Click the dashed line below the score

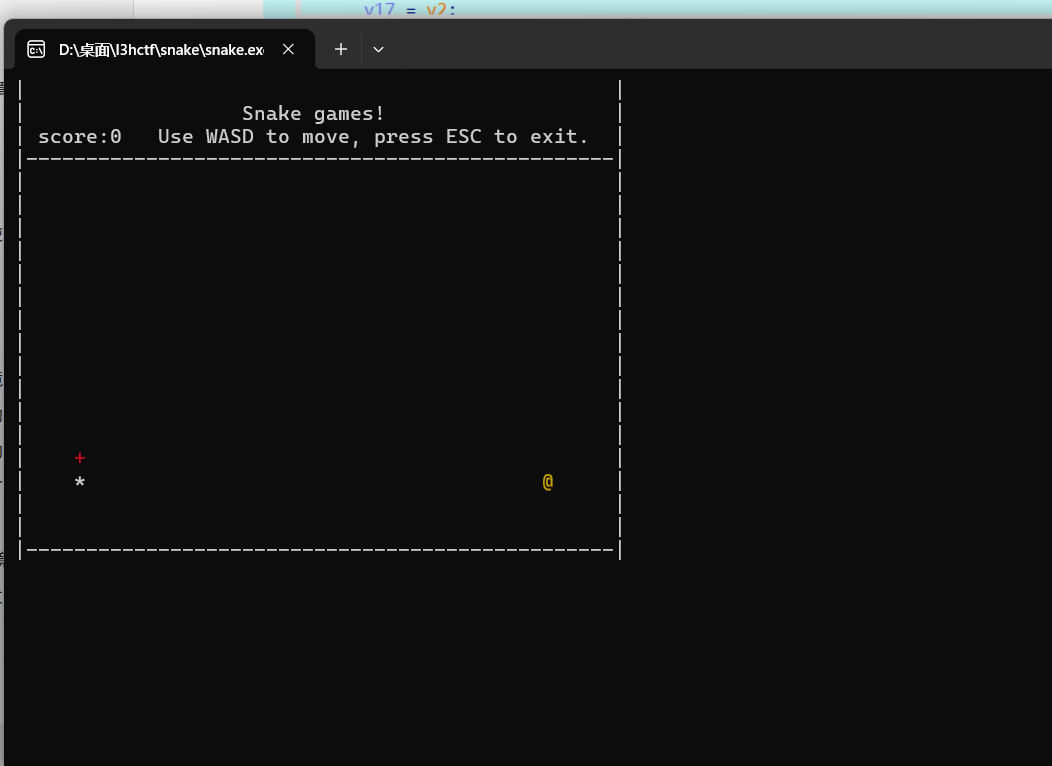[320, 159]
